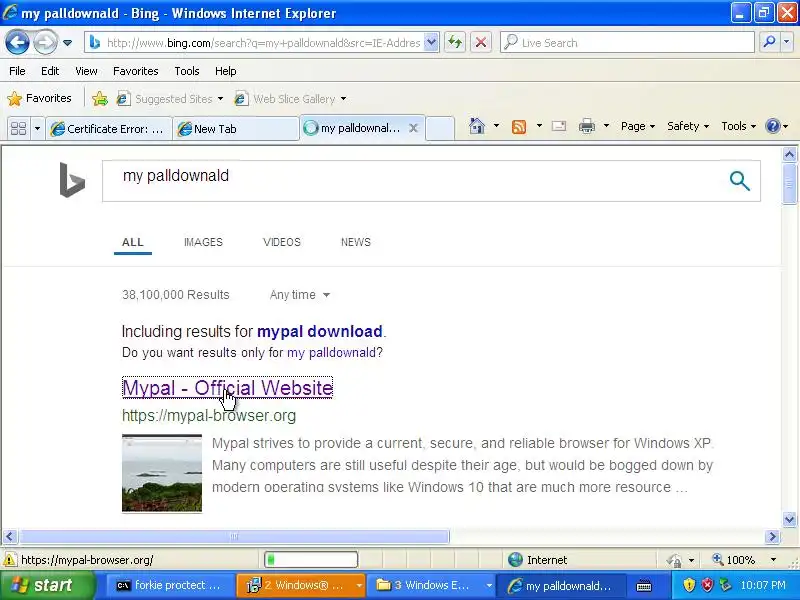This screenshot has height=600, width=800.
Task: Select the IMAGES results tab
Action: click(x=204, y=242)
